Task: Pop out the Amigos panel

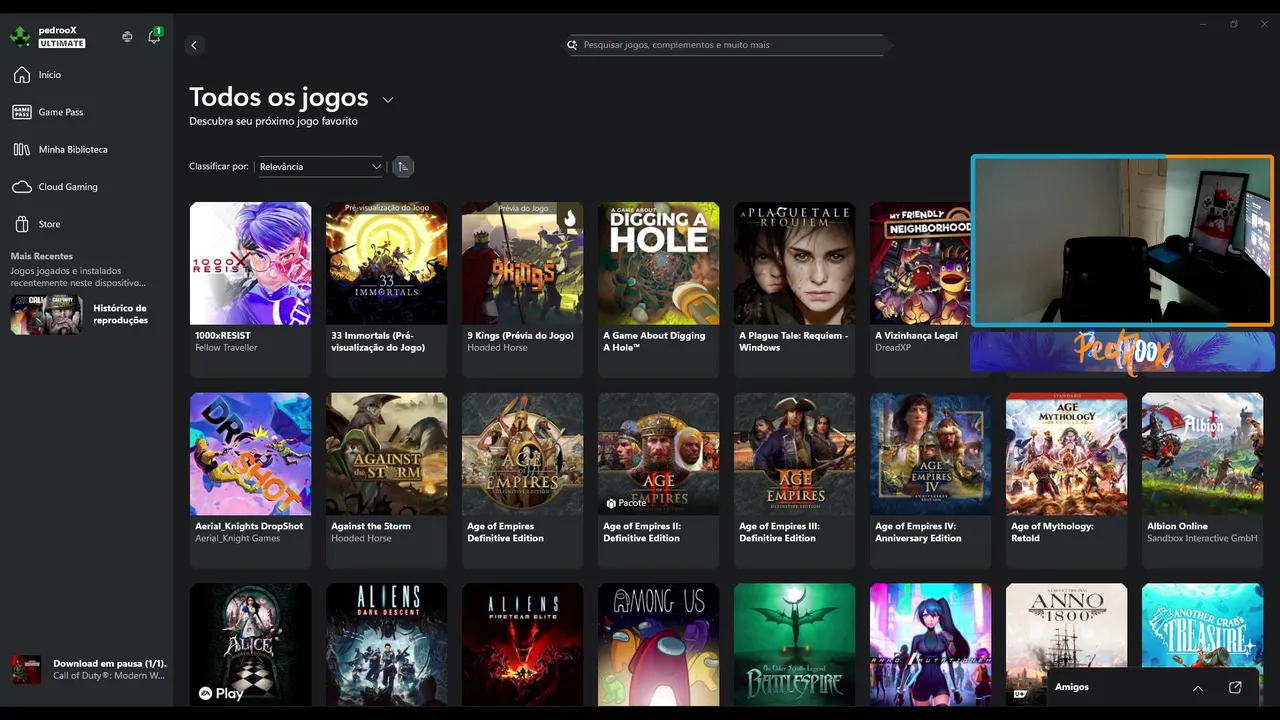Action: (x=1235, y=688)
